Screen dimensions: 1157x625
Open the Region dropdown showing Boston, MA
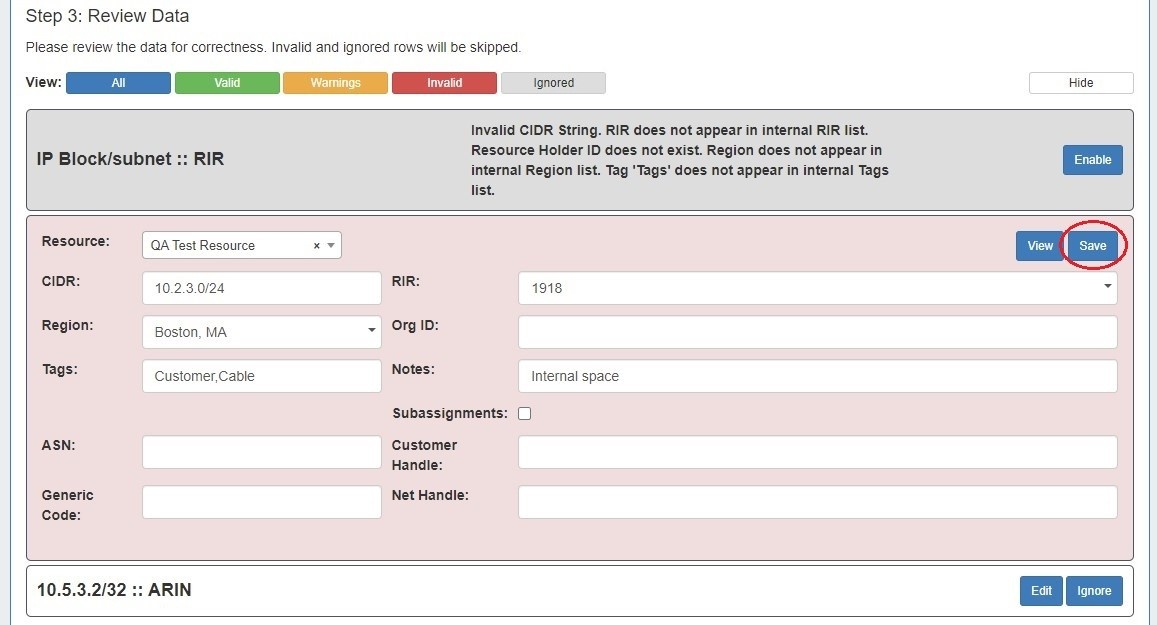(x=371, y=332)
